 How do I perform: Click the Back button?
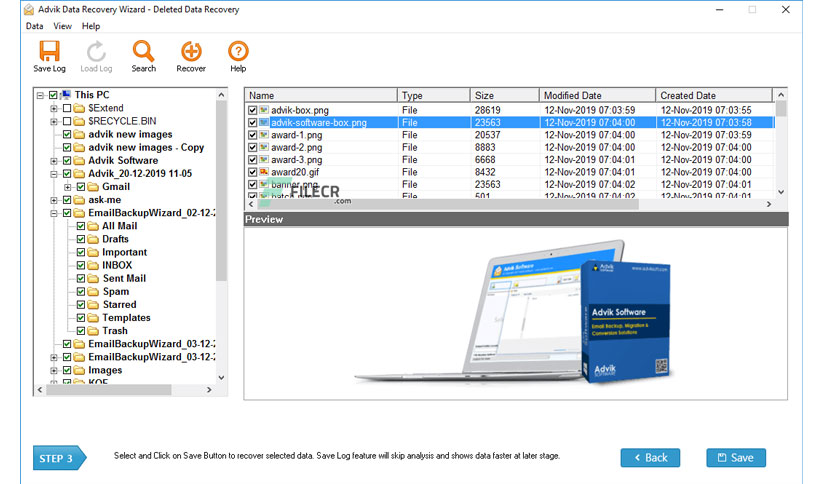click(x=650, y=457)
